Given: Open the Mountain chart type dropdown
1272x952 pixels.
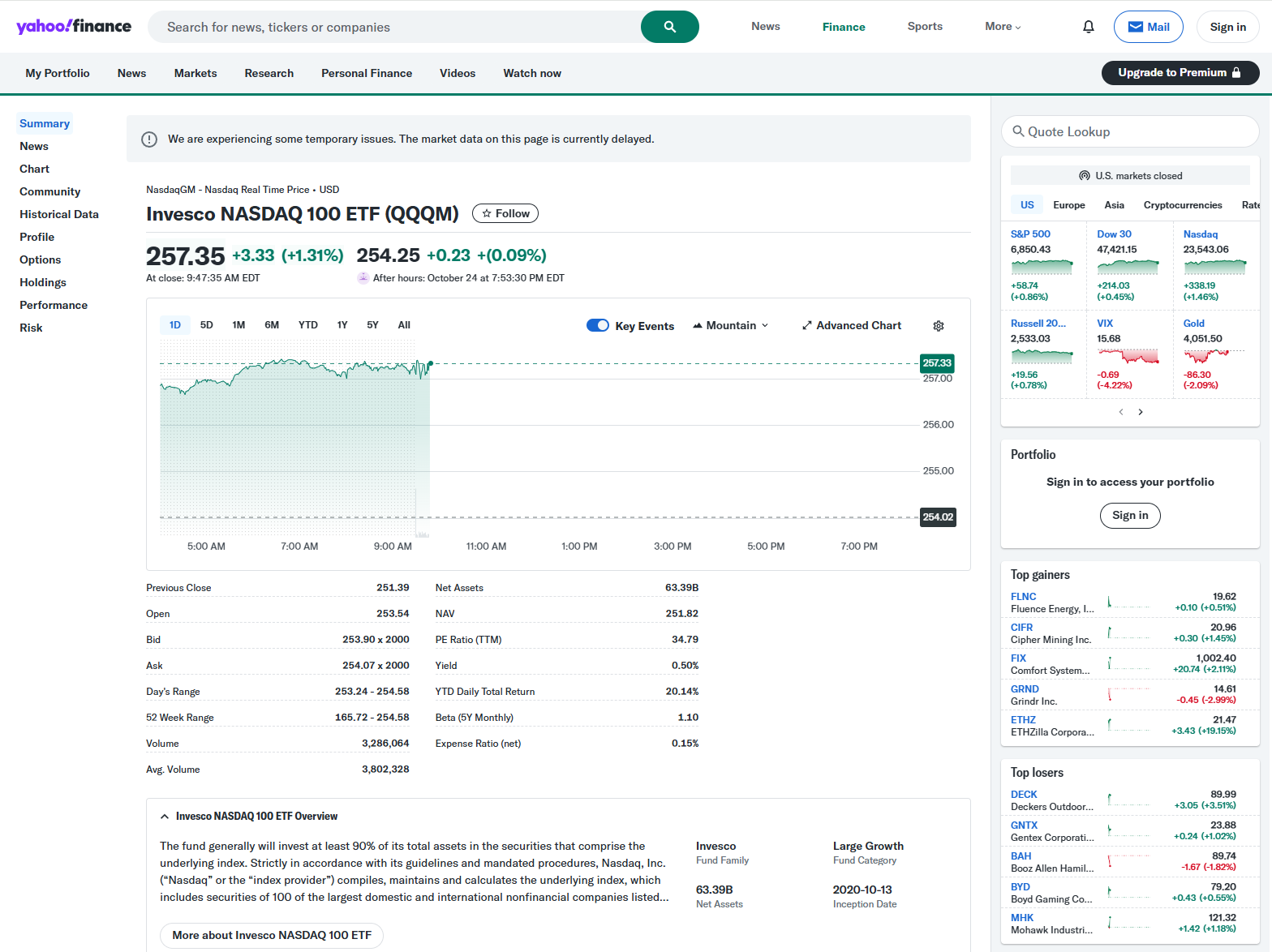Looking at the screenshot, I should (730, 325).
